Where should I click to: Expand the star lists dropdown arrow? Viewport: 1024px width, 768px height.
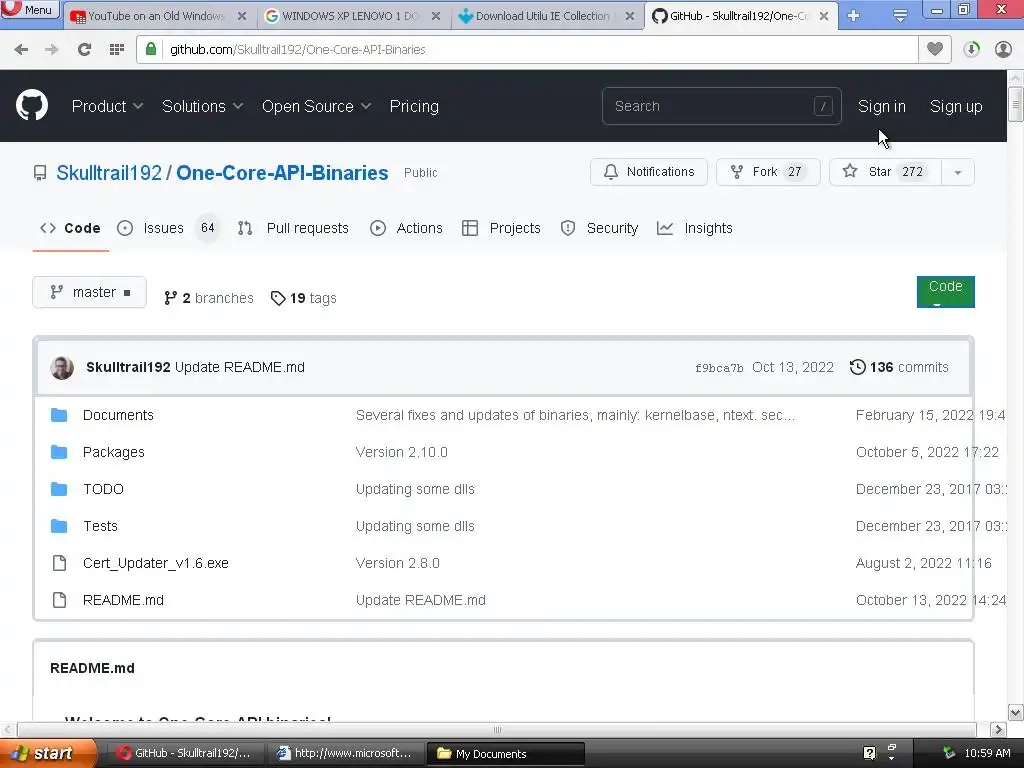pos(958,172)
